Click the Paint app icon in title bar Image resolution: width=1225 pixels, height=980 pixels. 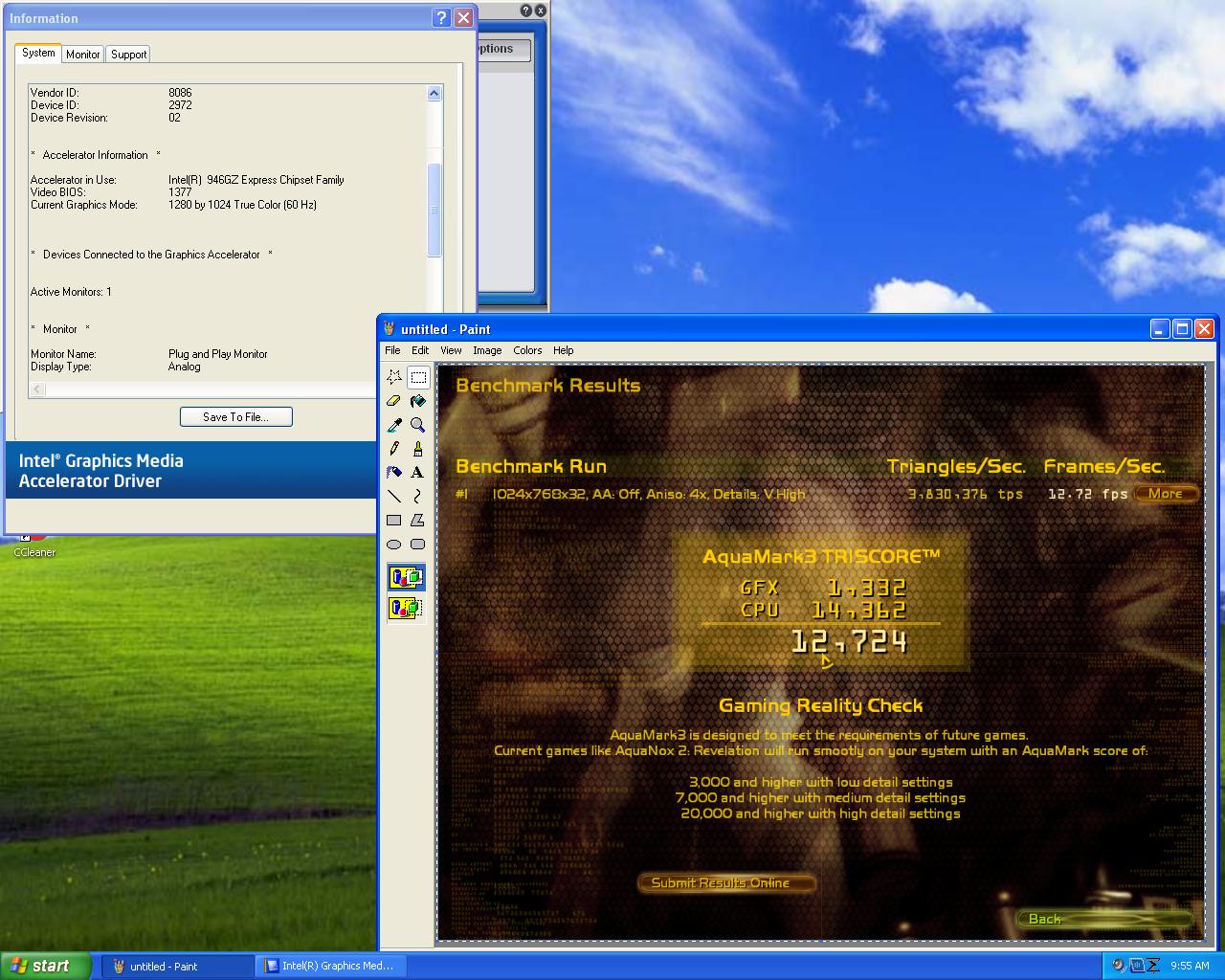(x=390, y=329)
